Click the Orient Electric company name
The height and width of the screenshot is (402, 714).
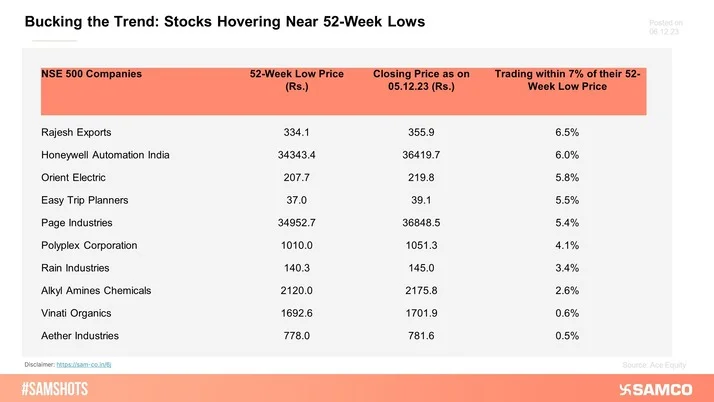point(74,177)
